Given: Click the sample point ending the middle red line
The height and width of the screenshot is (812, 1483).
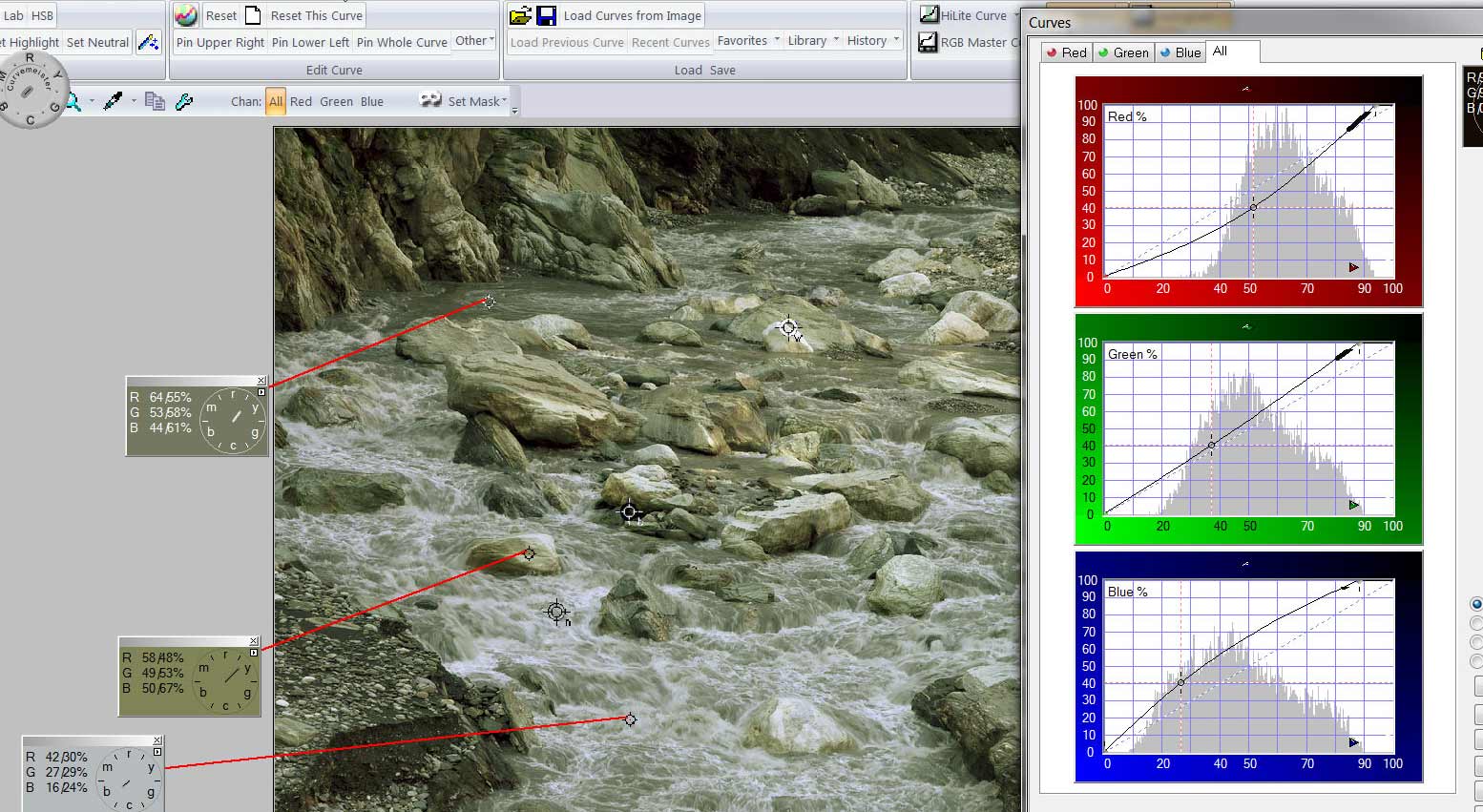Looking at the screenshot, I should click(x=530, y=553).
